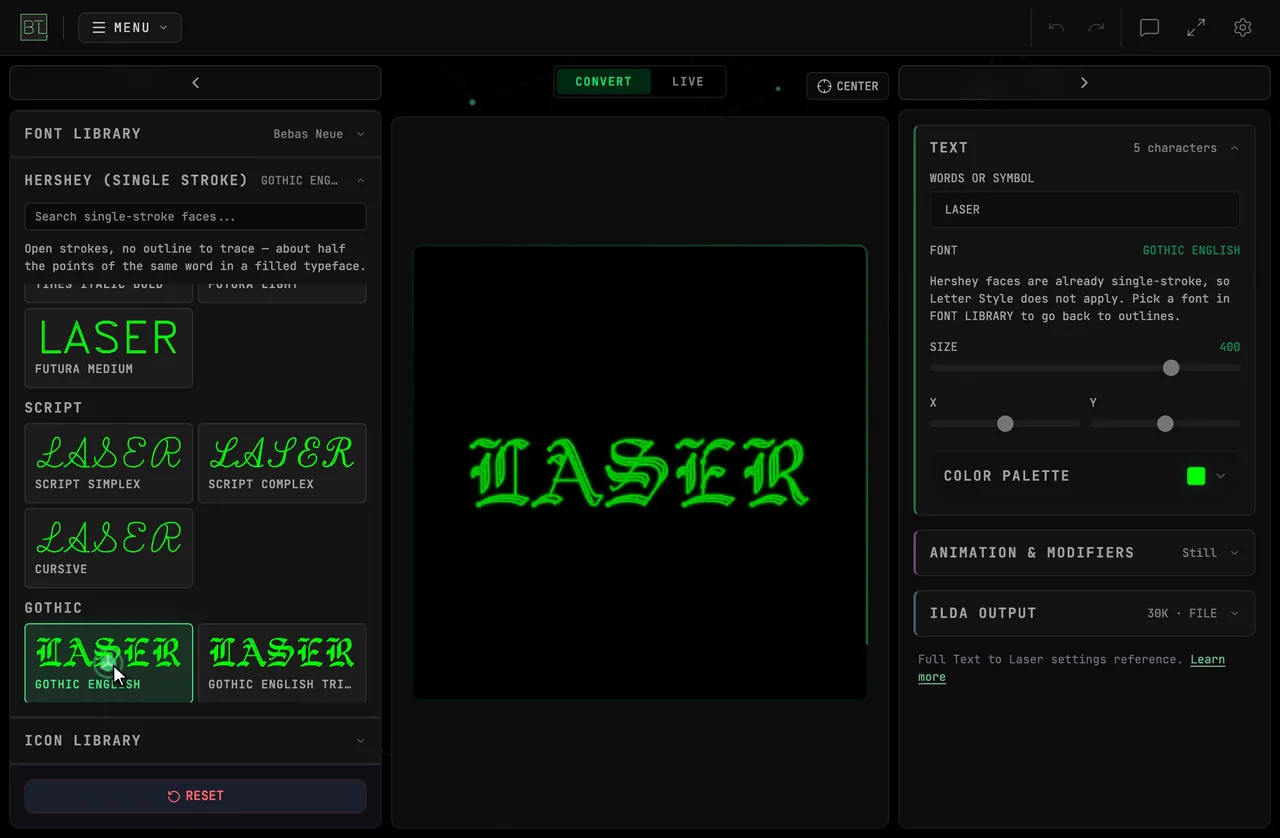The width and height of the screenshot is (1280, 838).
Task: Expand ANIMATION & MODIFIERS section
Action: point(1084,553)
